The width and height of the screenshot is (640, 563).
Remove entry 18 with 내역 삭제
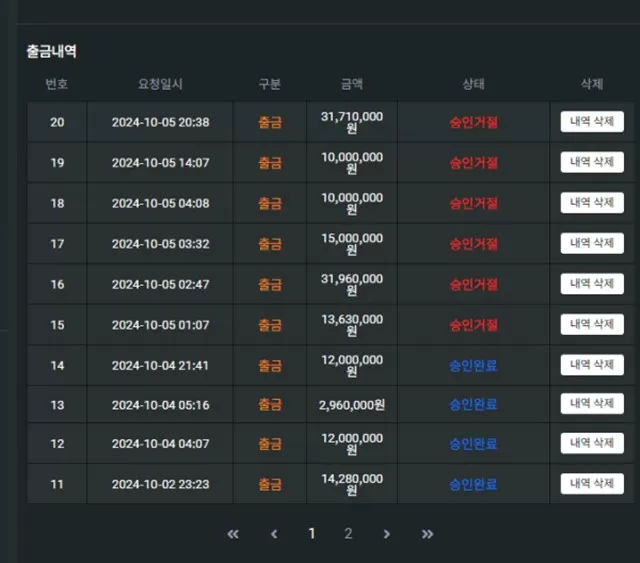[x=592, y=203]
